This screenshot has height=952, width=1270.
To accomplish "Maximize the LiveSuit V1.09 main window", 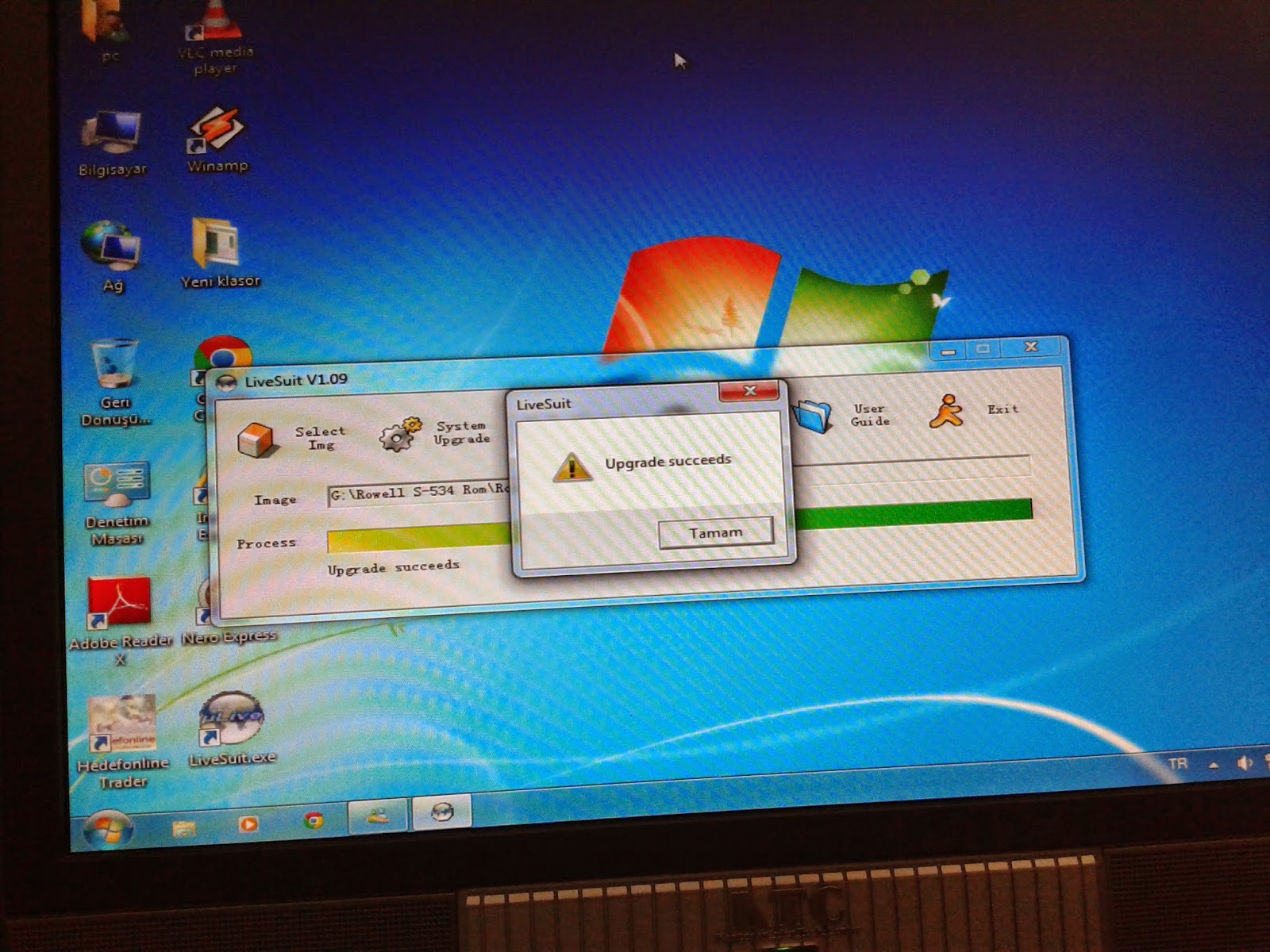I will [x=983, y=348].
